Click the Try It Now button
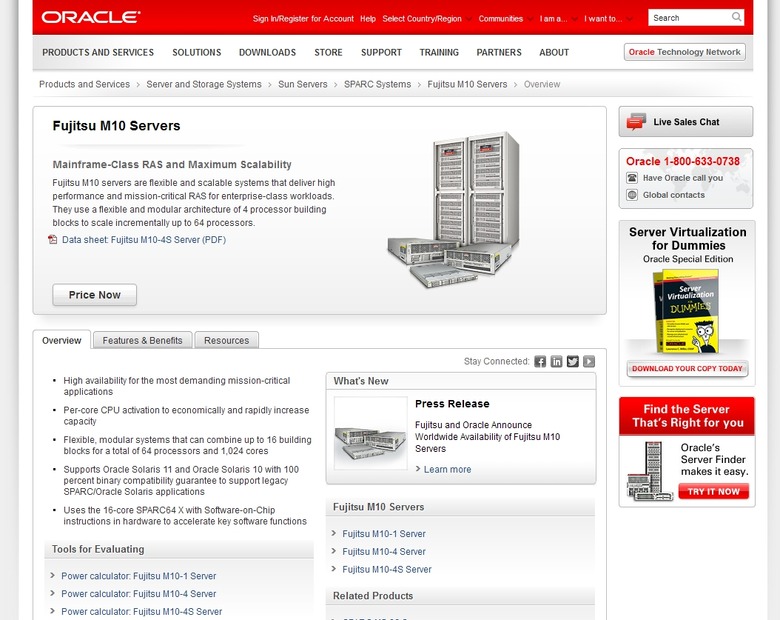780x620 pixels. pos(713,492)
